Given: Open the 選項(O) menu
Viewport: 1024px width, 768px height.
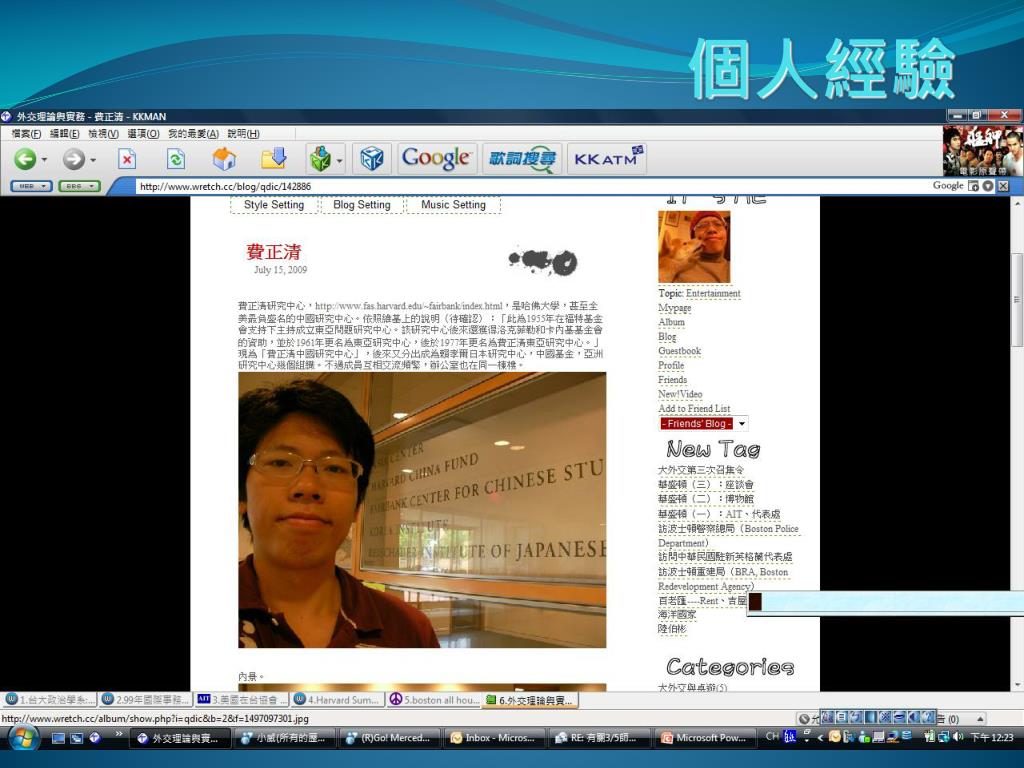Looking at the screenshot, I should [143, 134].
